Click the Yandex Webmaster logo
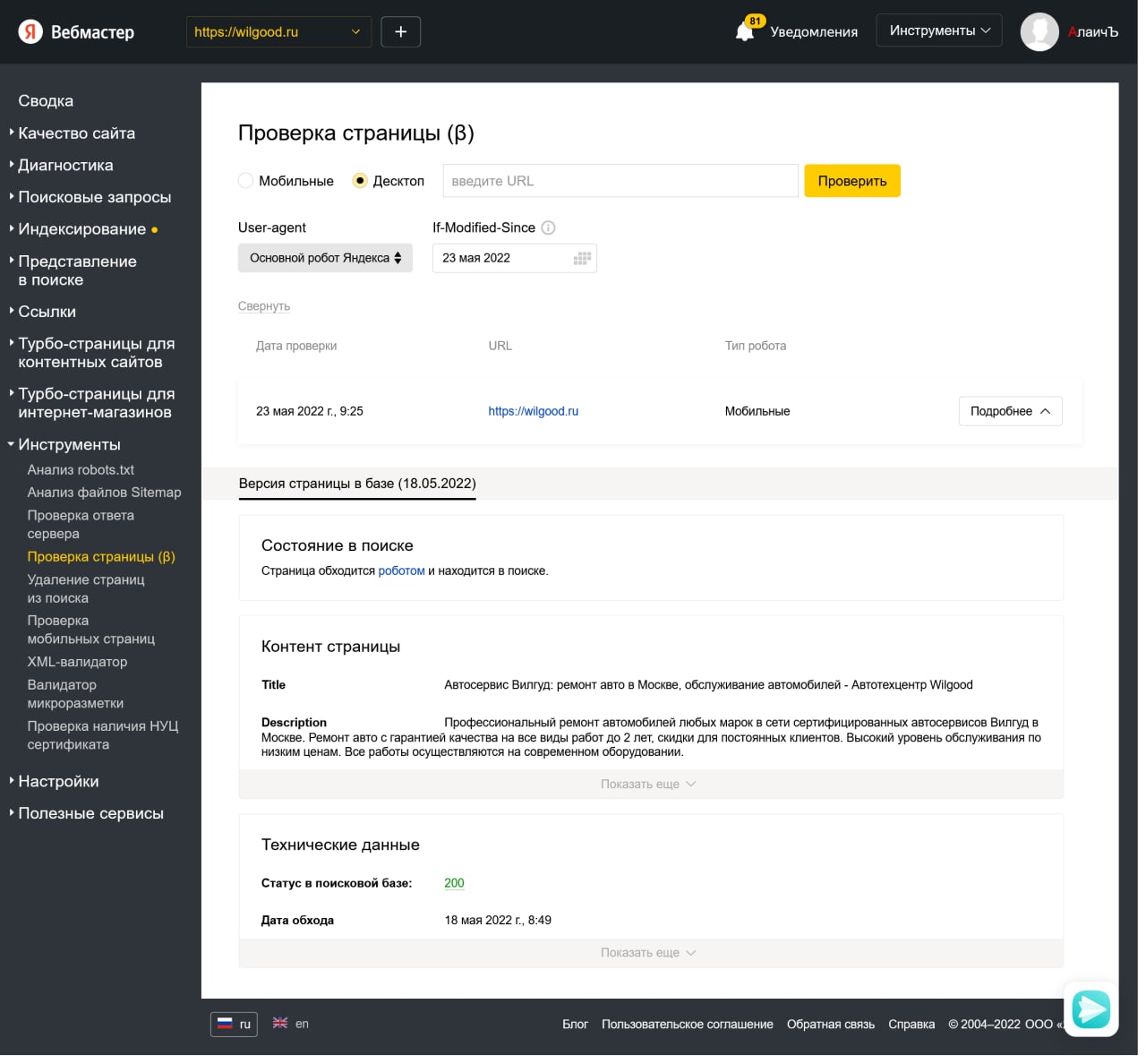 tap(76, 32)
